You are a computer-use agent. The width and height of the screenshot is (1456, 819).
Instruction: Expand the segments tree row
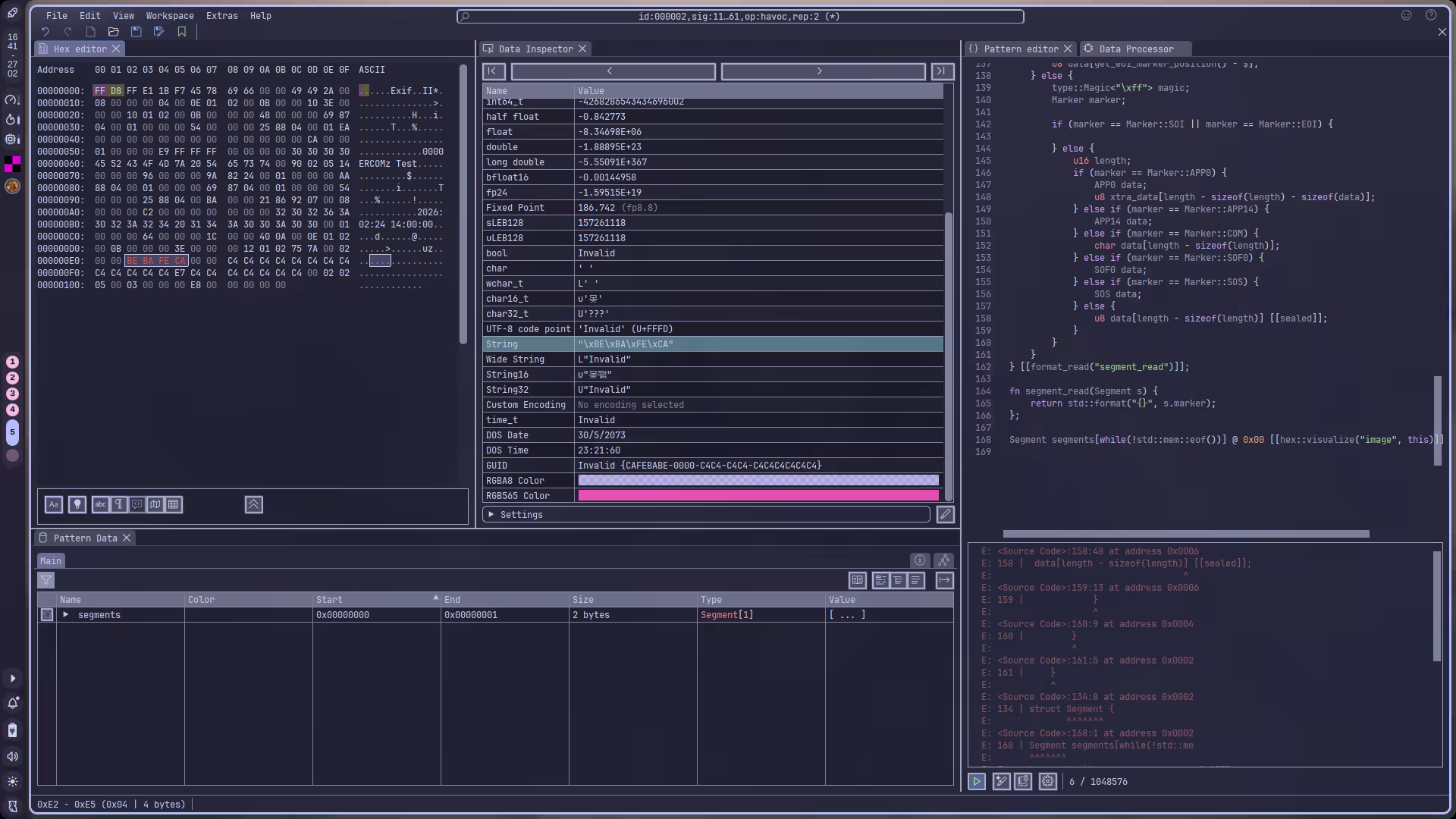pyautogui.click(x=66, y=615)
